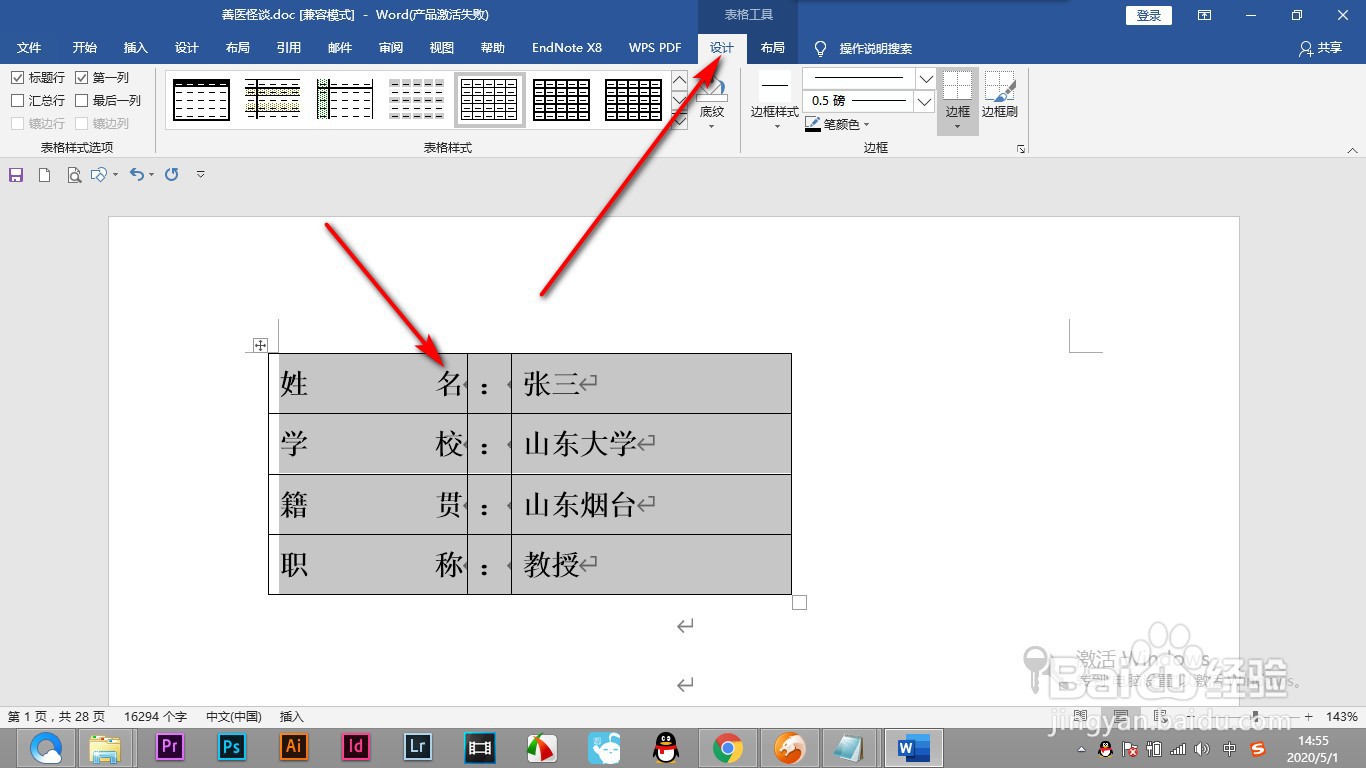Open the border line style dropdown
This screenshot has width=1366, height=768.
tap(925, 77)
